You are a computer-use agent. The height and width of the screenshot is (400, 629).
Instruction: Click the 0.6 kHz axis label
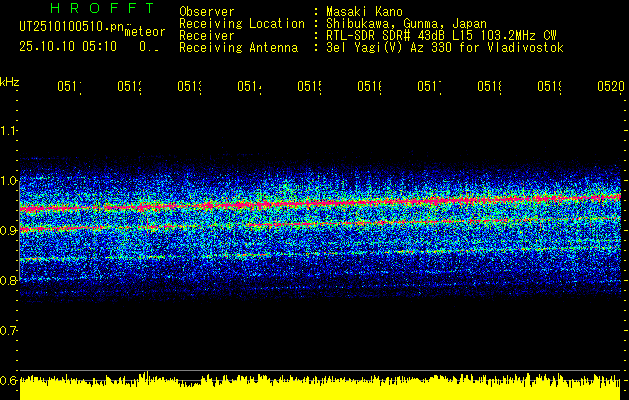tap(8, 380)
